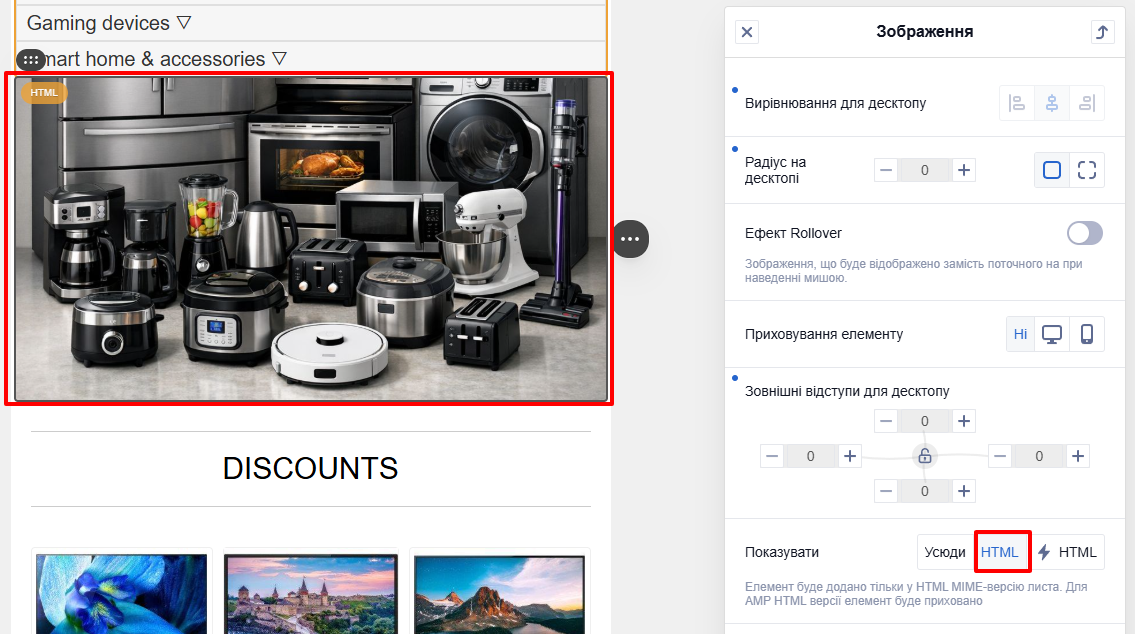The image size is (1135, 634).
Task: Toggle the margins lock icon
Action: 924,456
